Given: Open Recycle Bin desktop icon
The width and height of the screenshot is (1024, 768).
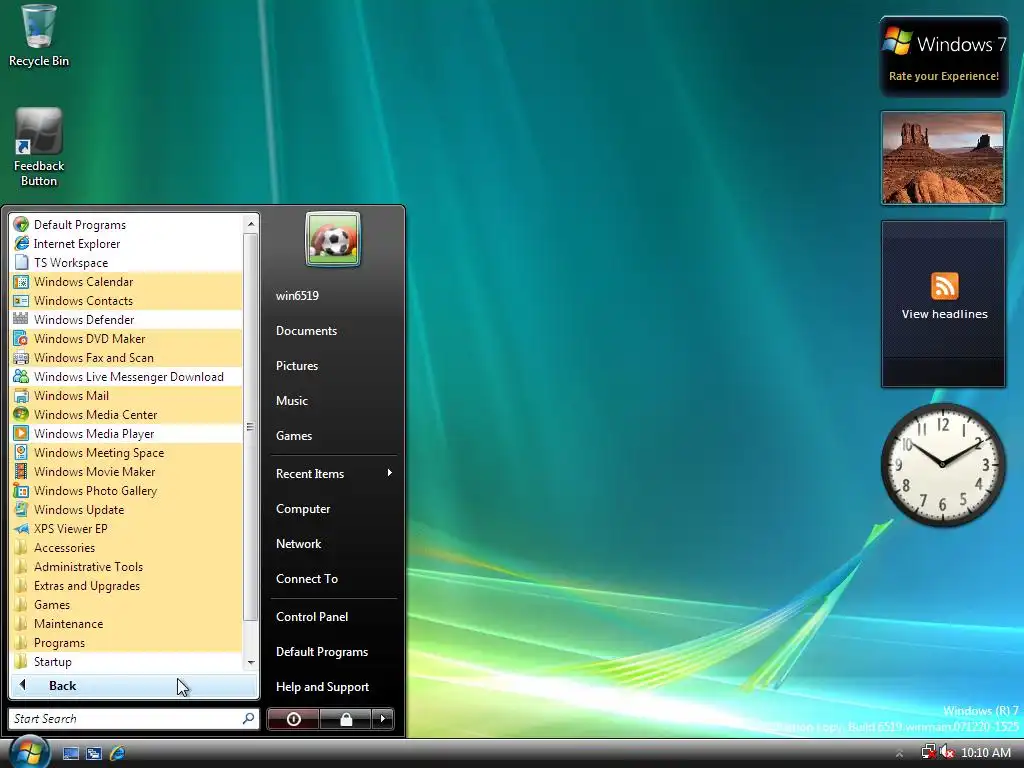Looking at the screenshot, I should pyautogui.click(x=39, y=36).
